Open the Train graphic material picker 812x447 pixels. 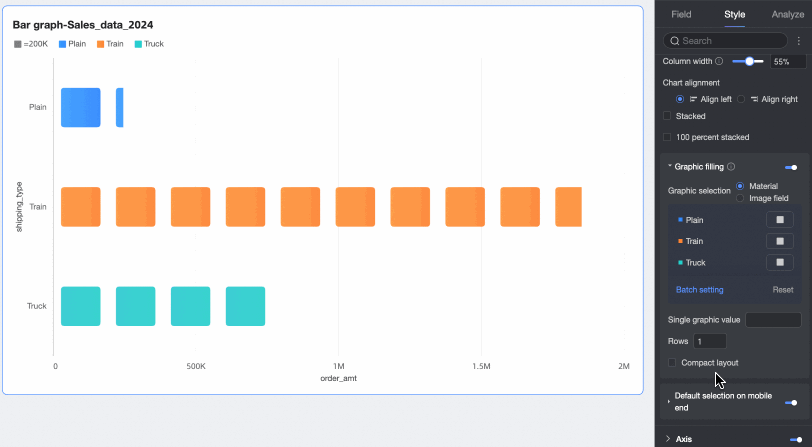tap(780, 241)
